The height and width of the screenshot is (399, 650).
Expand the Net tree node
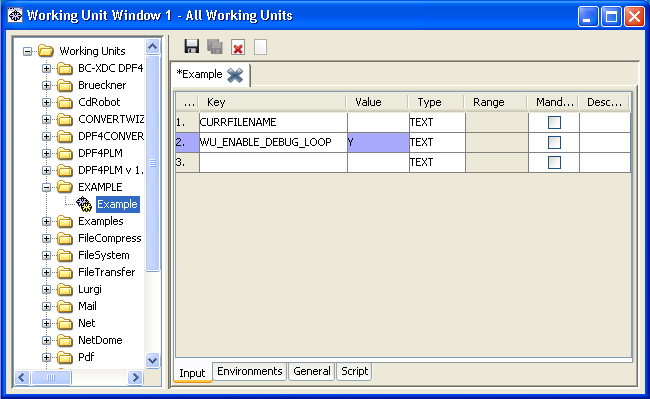click(46, 323)
